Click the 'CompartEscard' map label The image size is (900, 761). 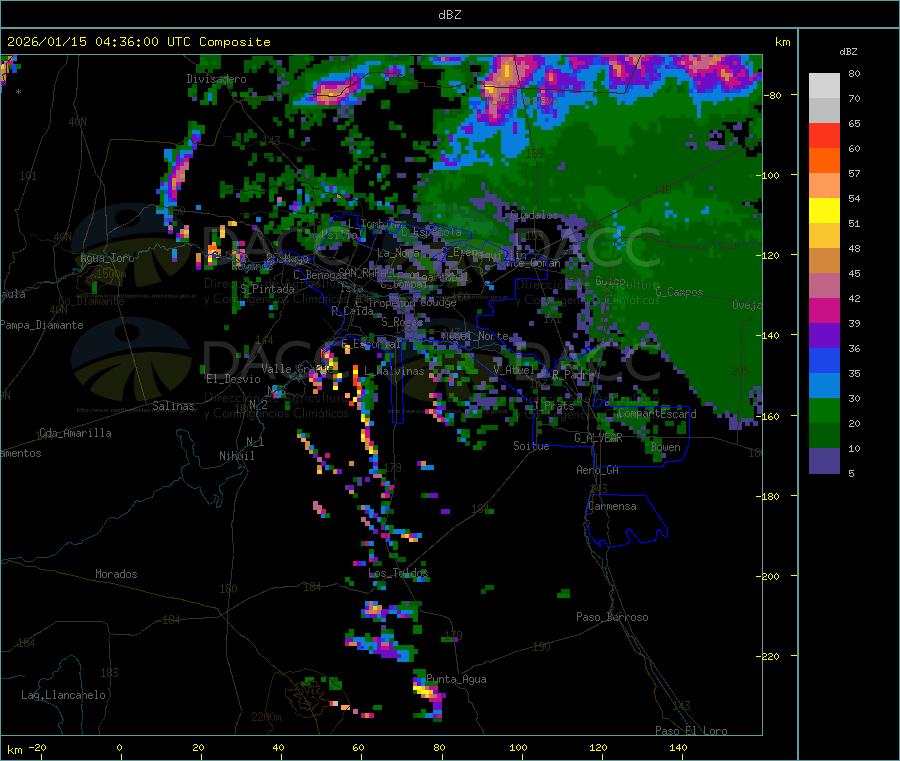(x=657, y=414)
